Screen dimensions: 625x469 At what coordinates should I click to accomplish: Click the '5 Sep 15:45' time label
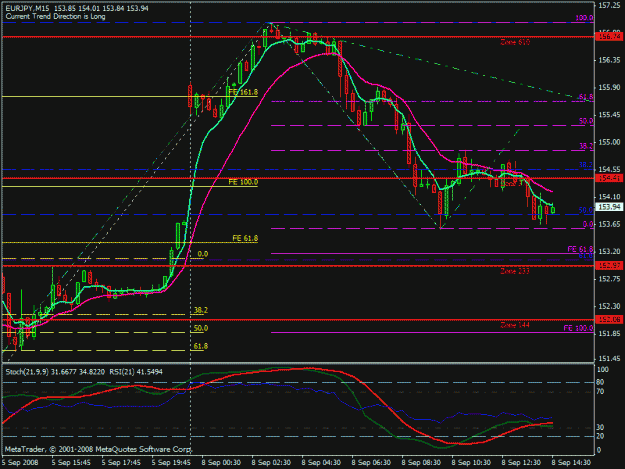click(x=71, y=462)
